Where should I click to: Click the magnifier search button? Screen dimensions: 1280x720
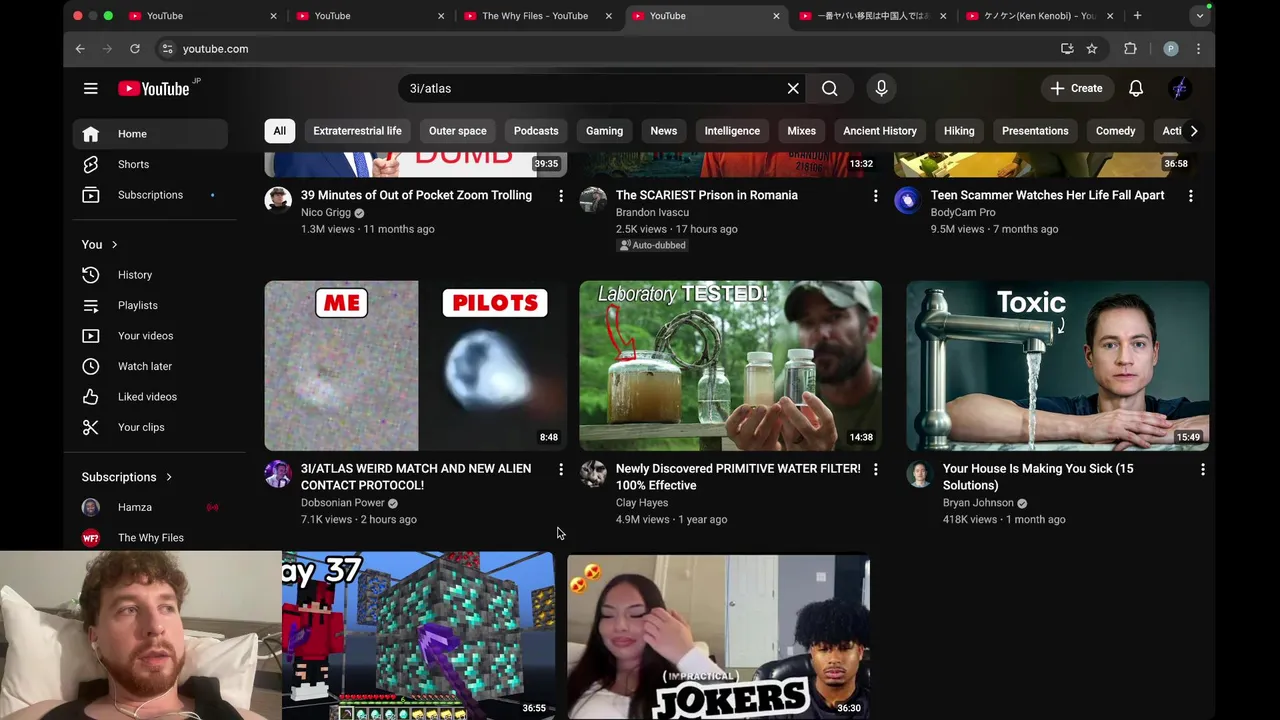pos(830,88)
